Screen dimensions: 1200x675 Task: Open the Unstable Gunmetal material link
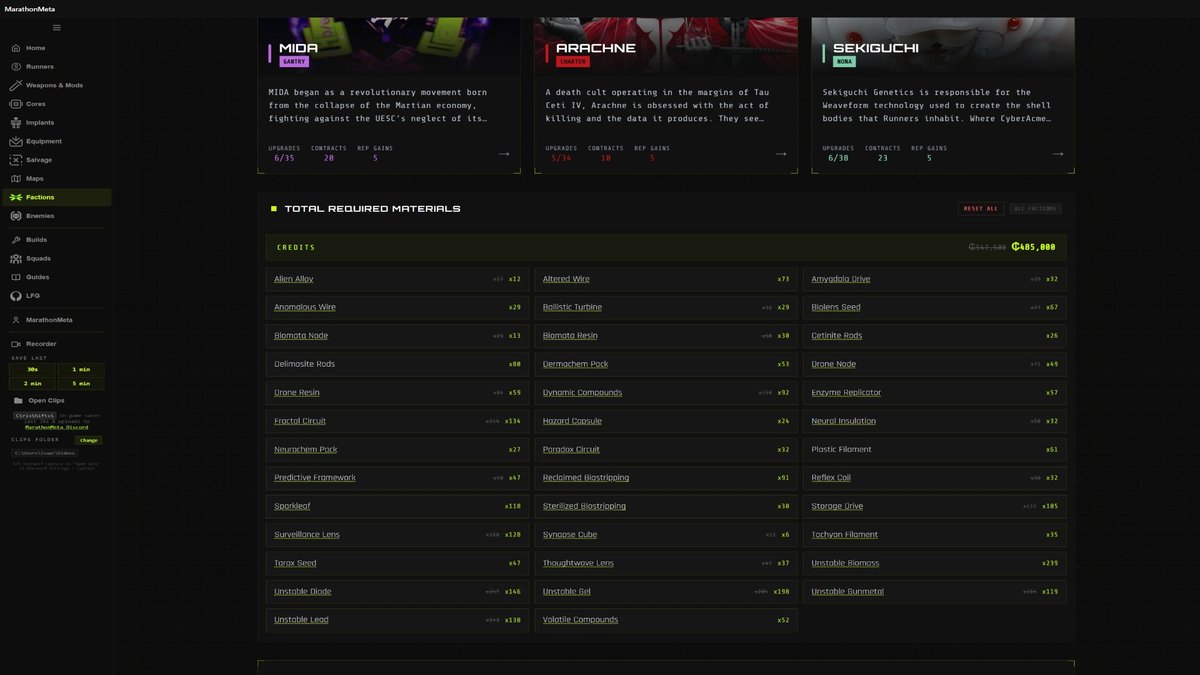click(848, 592)
